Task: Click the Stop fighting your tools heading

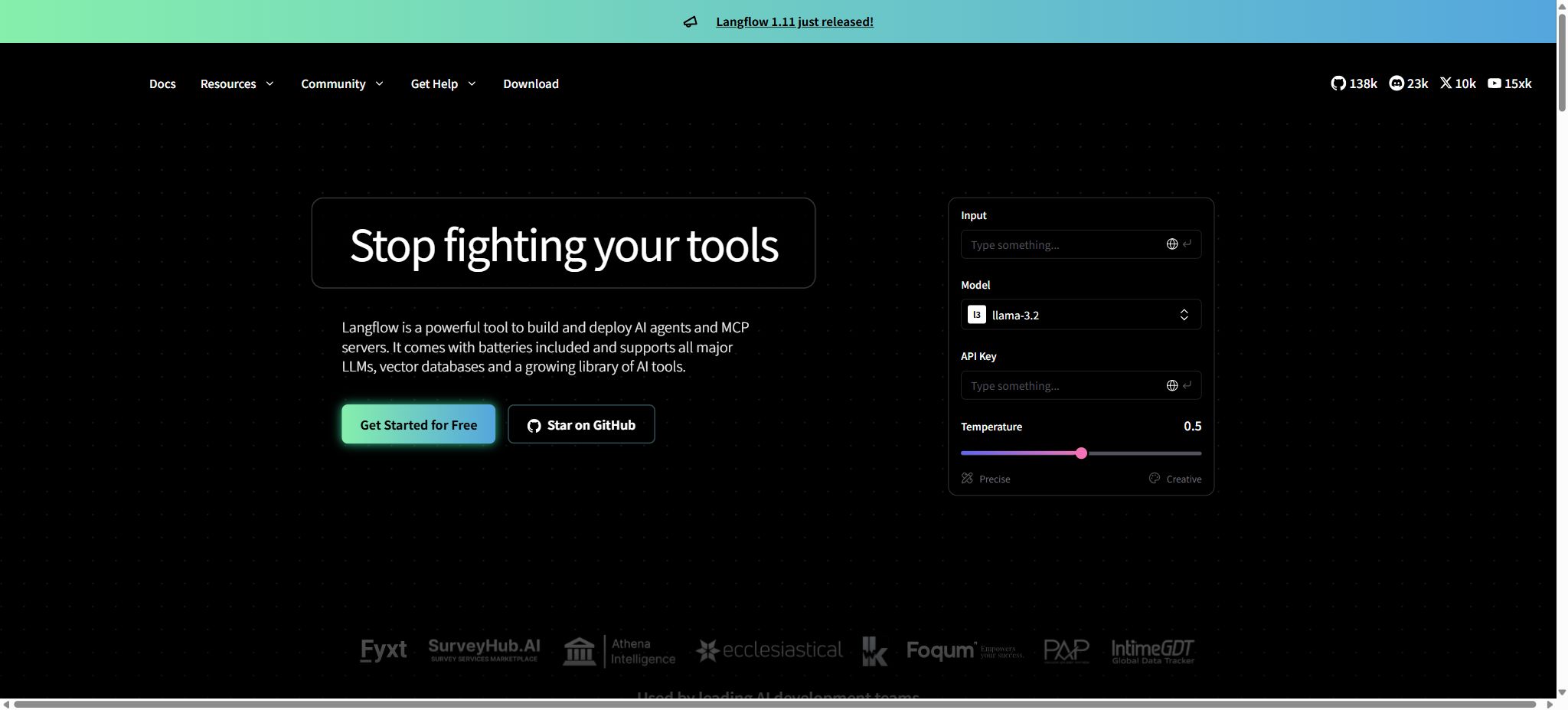Action: coord(563,244)
